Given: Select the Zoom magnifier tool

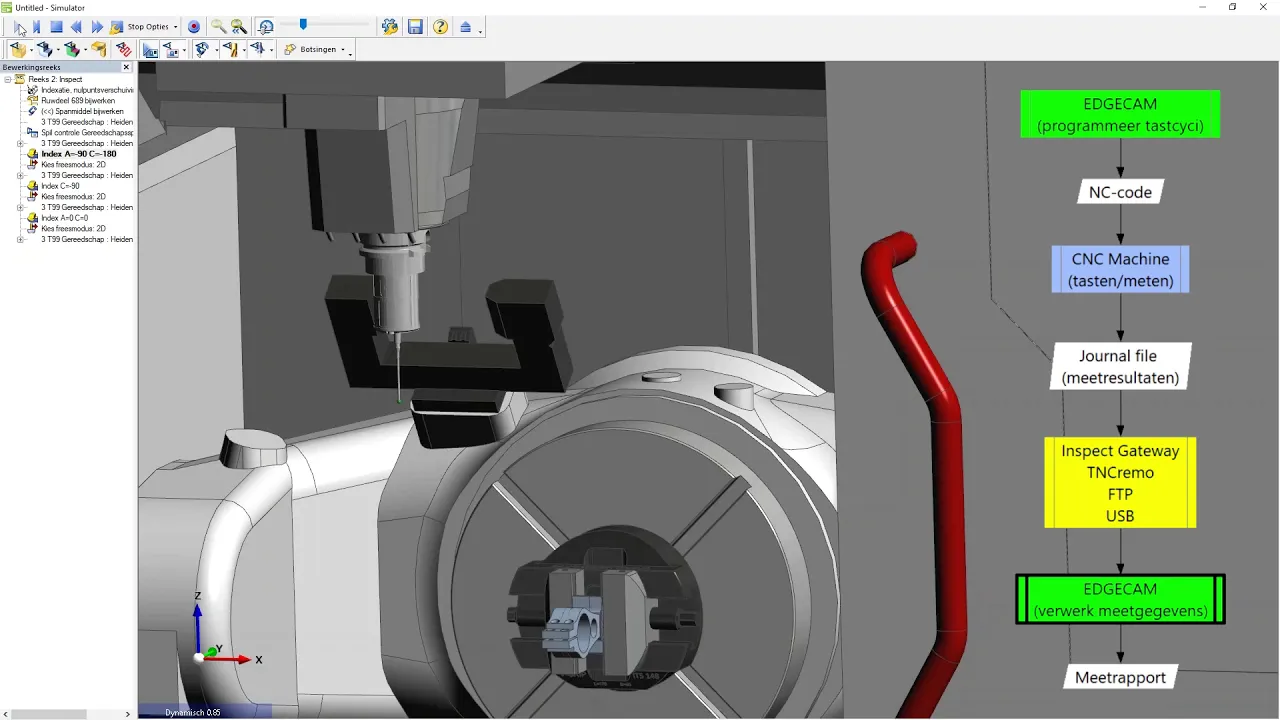Looking at the screenshot, I should pyautogui.click(x=218, y=27).
